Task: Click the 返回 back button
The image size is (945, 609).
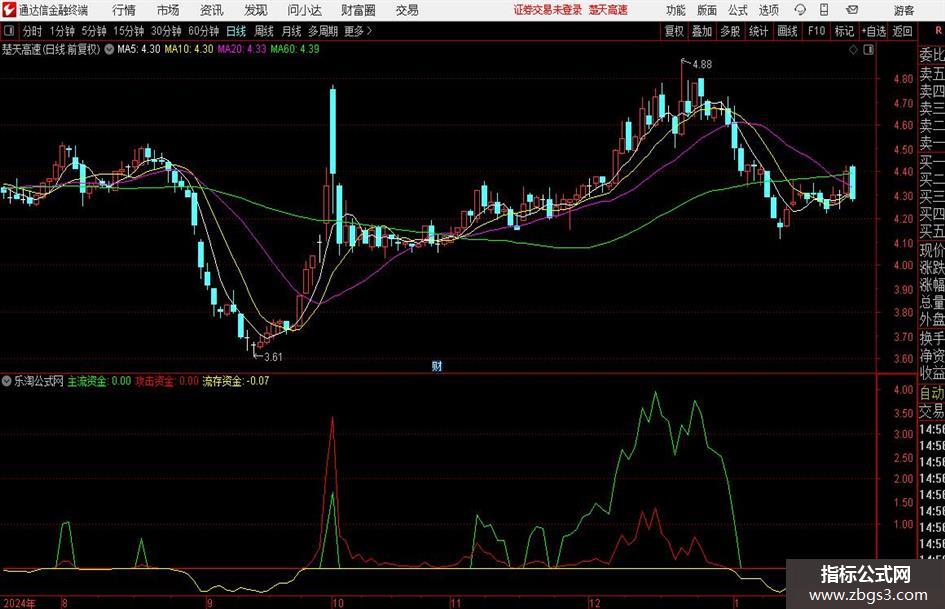Action: point(902,31)
